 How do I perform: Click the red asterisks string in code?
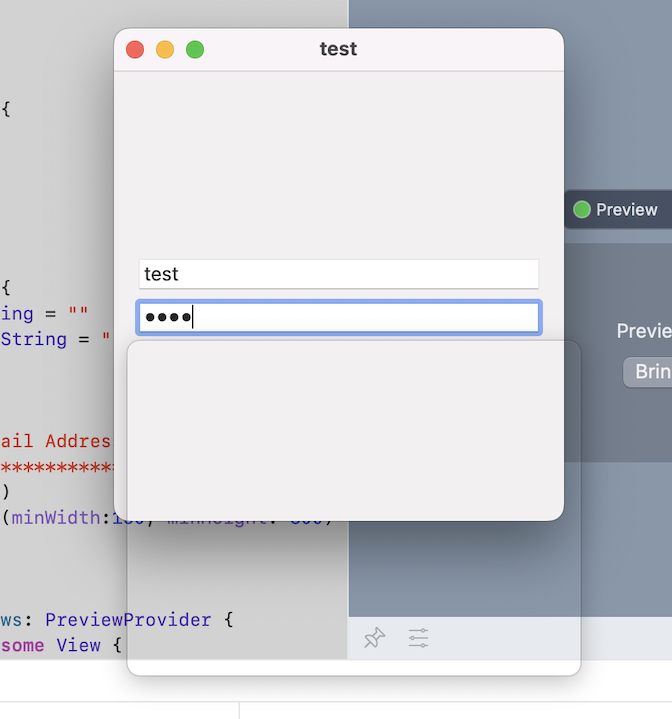click(x=56, y=467)
